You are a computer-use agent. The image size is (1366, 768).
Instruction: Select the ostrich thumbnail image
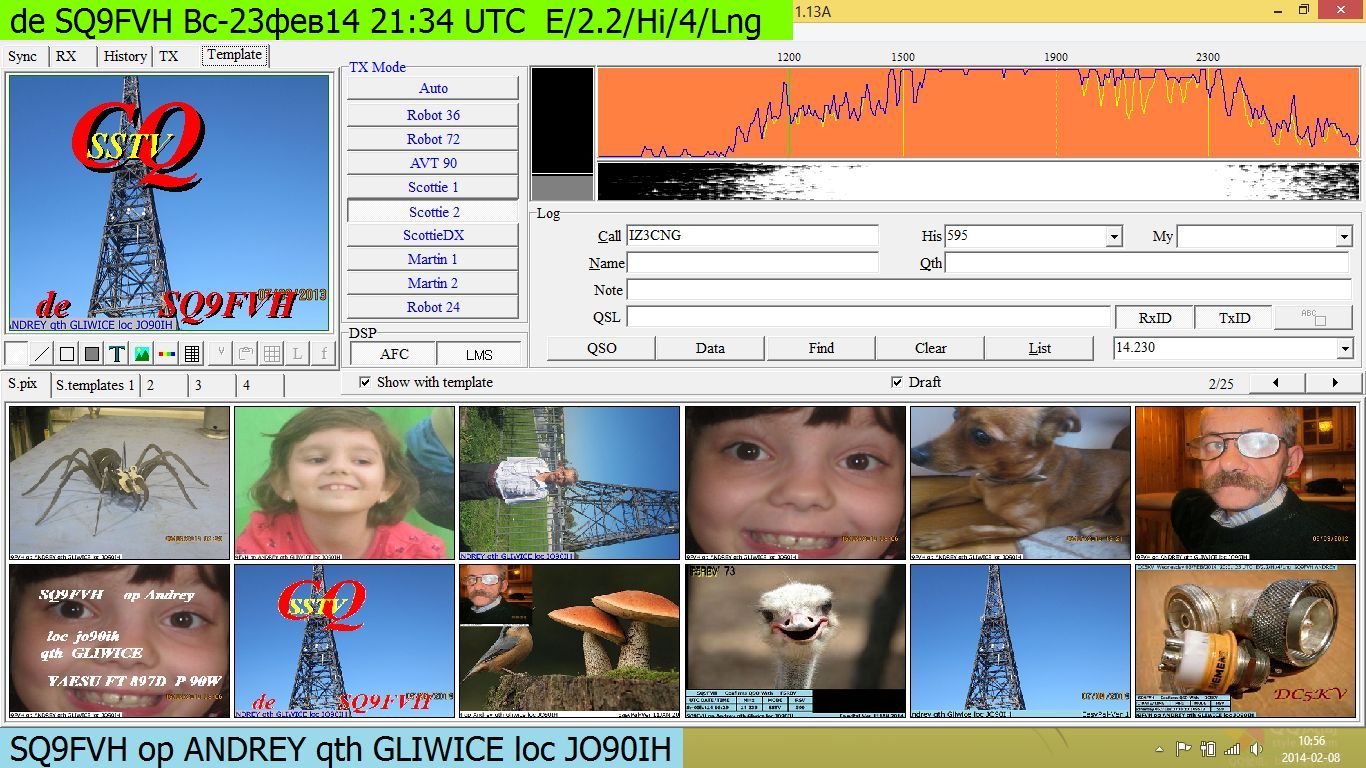795,640
